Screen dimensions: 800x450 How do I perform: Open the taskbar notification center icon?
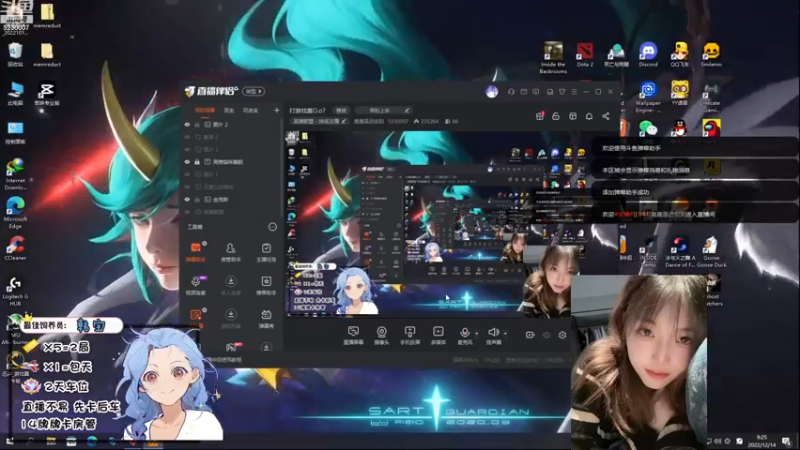click(786, 441)
